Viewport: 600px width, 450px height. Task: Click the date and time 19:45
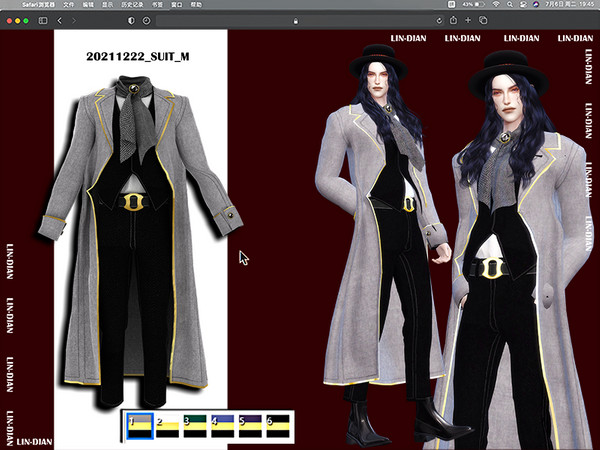click(x=569, y=5)
